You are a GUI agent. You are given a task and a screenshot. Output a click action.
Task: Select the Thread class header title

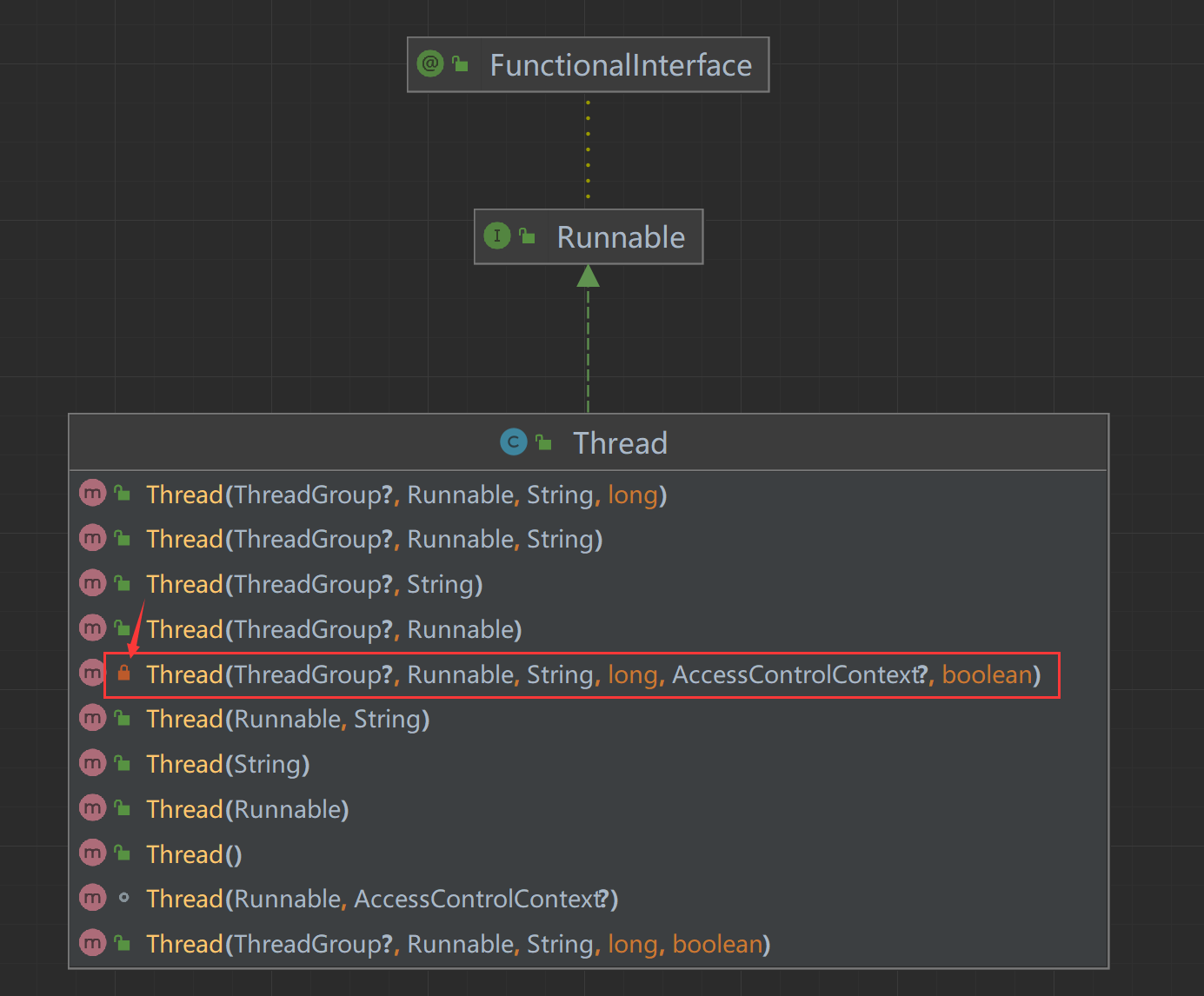pyautogui.click(x=620, y=443)
